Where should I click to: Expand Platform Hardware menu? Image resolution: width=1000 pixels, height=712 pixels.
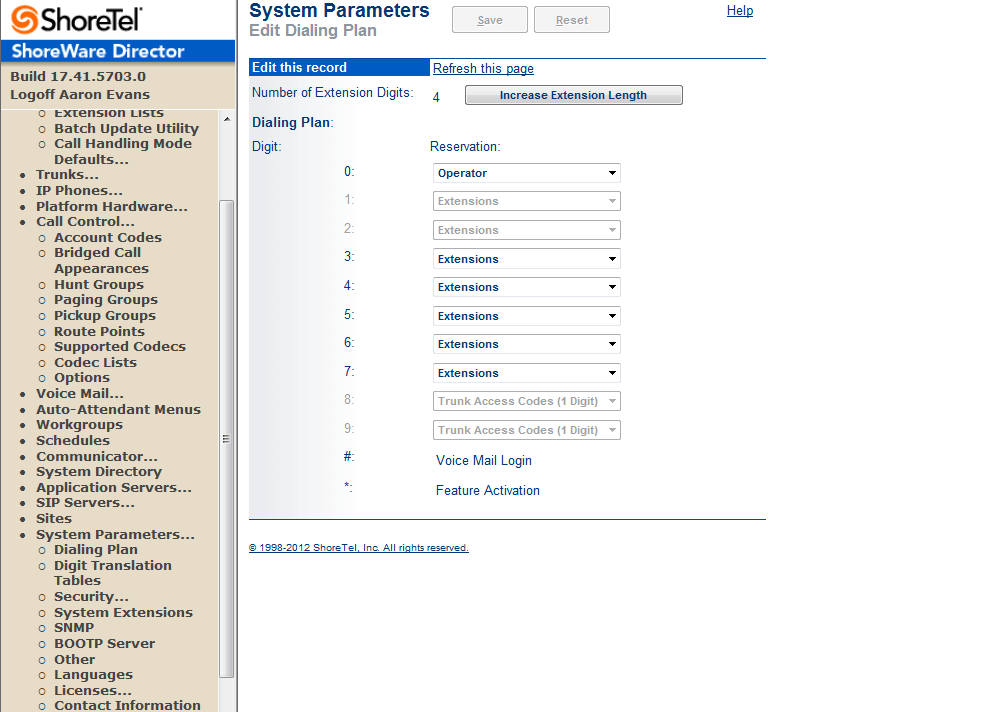coord(112,206)
